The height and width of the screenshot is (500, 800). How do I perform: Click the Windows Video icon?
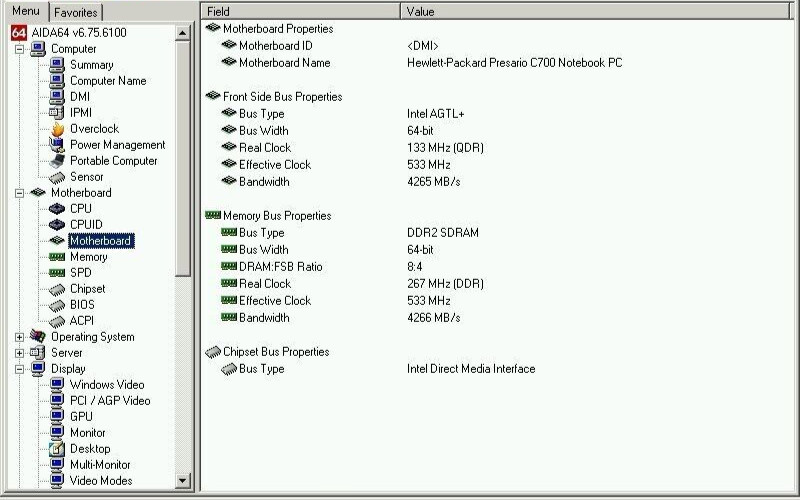tap(57, 385)
